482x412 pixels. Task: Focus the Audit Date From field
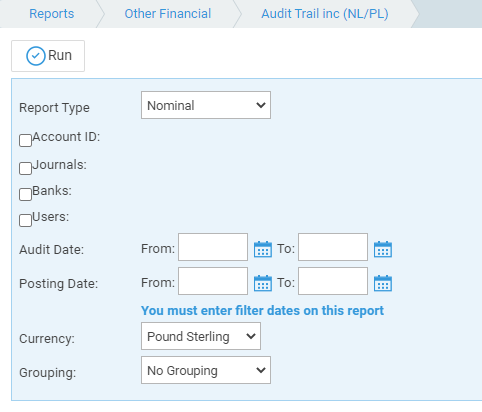pos(213,247)
